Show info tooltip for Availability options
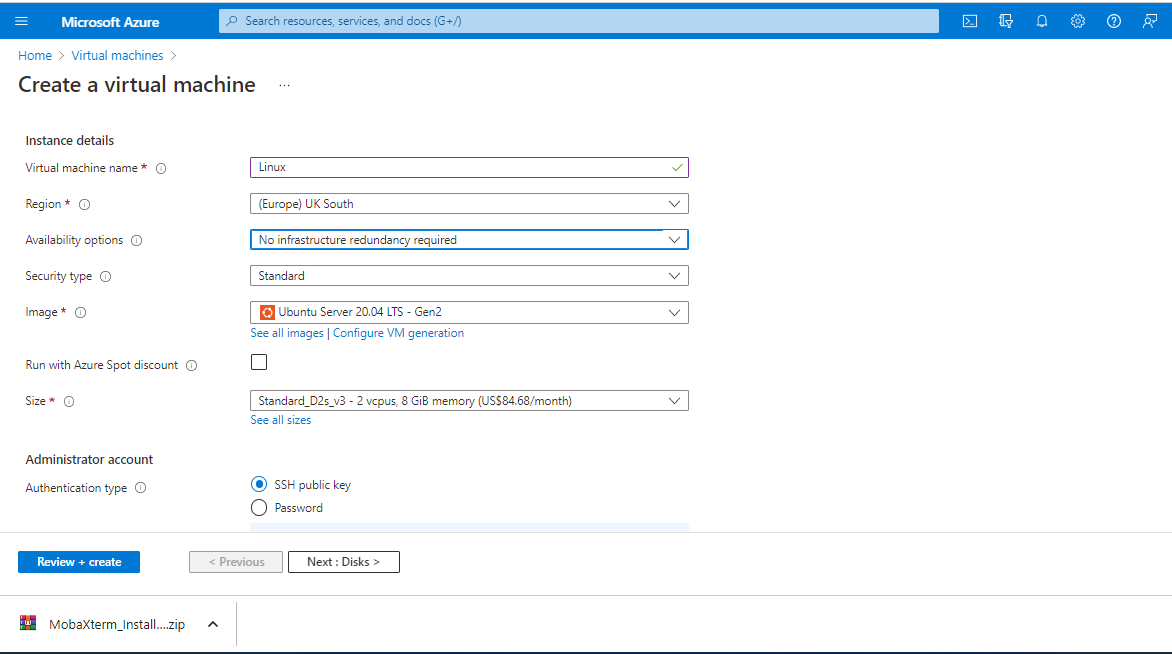Image resolution: width=1172 pixels, height=654 pixels. tap(136, 240)
